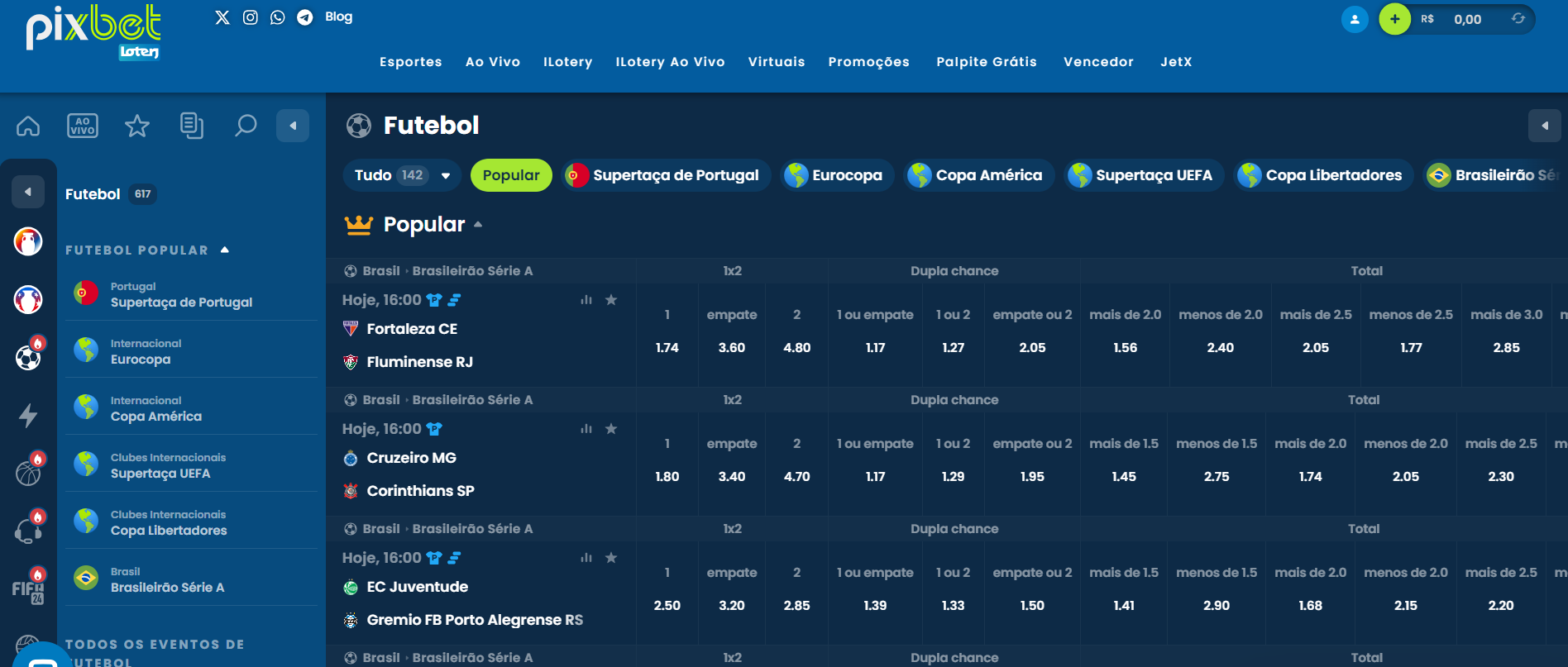Select the football sport icon with flame badge
Viewport: 1568px width, 667px height.
(x=29, y=355)
